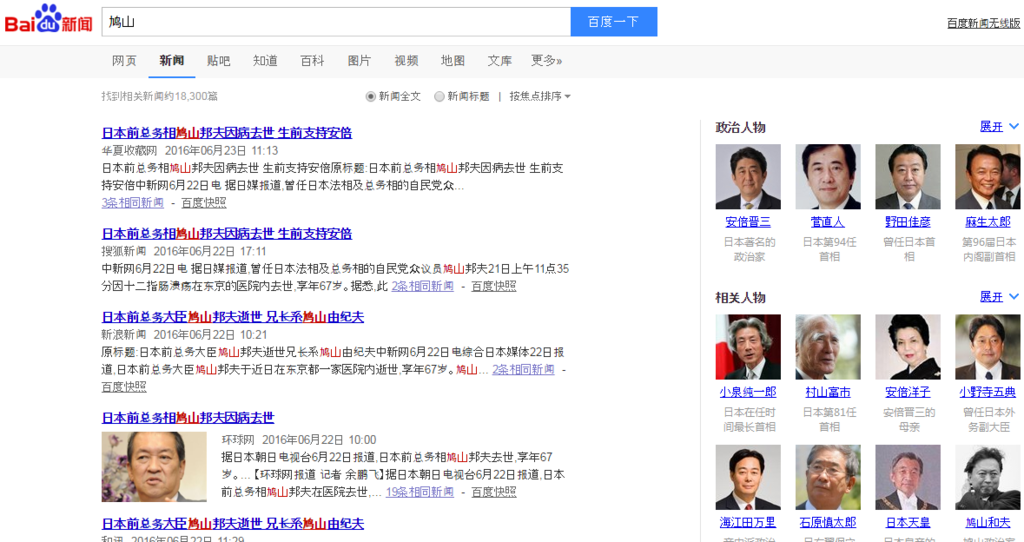Open the 环球网 headline 日本前总务相鸠山邦夫因病去世

pyautogui.click(x=188, y=417)
